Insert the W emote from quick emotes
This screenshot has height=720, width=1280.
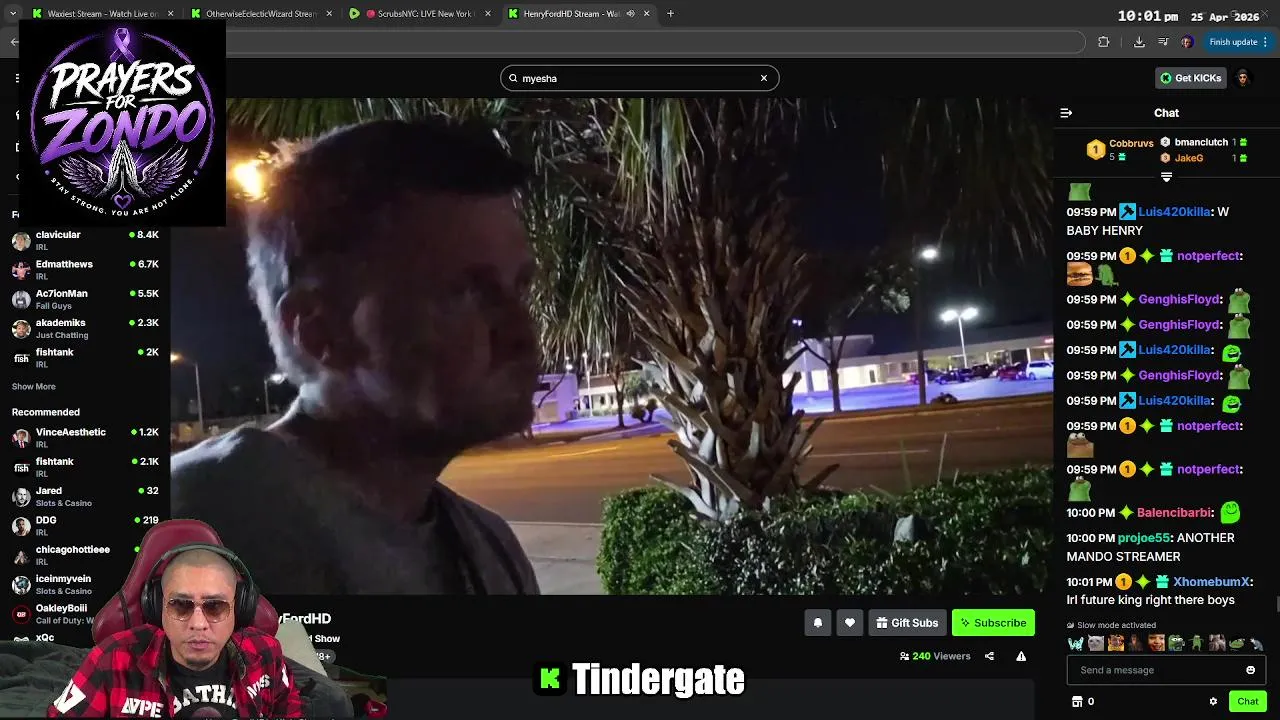tap(1075, 643)
